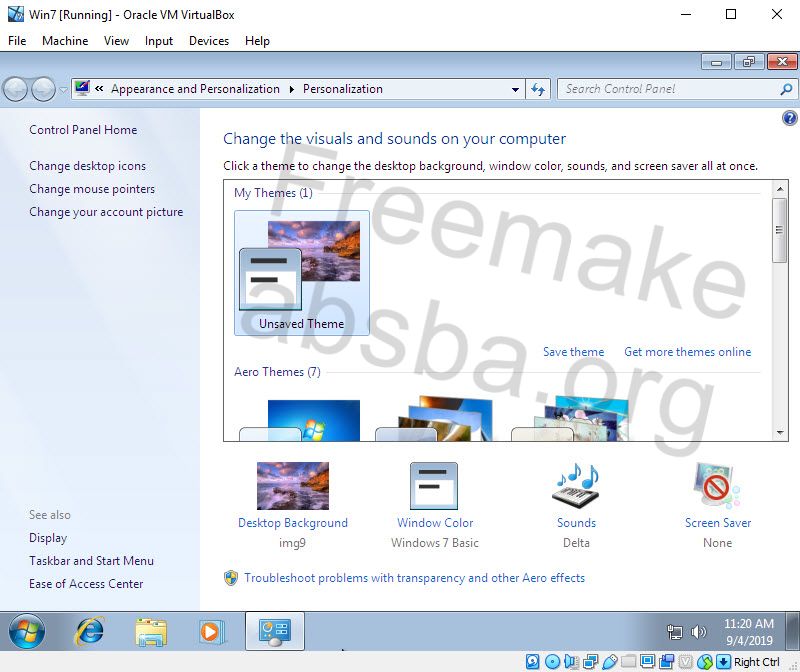The height and width of the screenshot is (672, 800).
Task: Click the VirtualBox optical disk indicator
Action: (553, 662)
